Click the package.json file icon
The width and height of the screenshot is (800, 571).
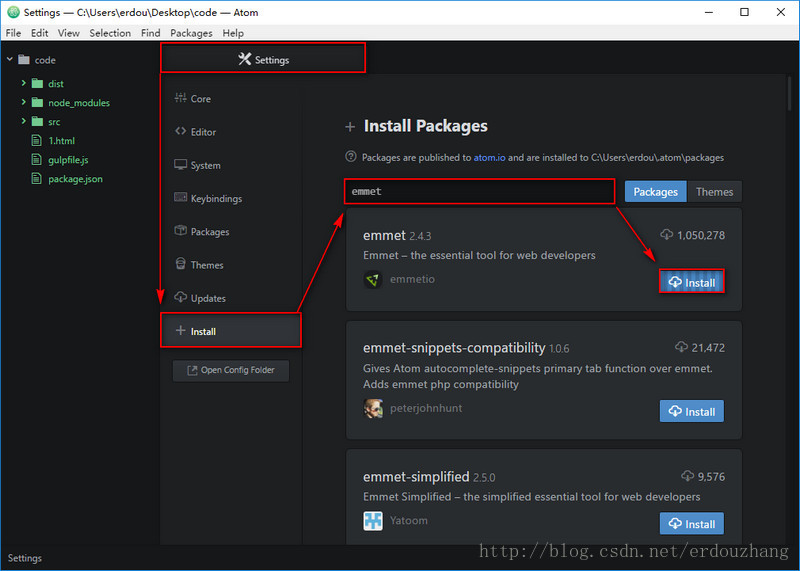36,179
